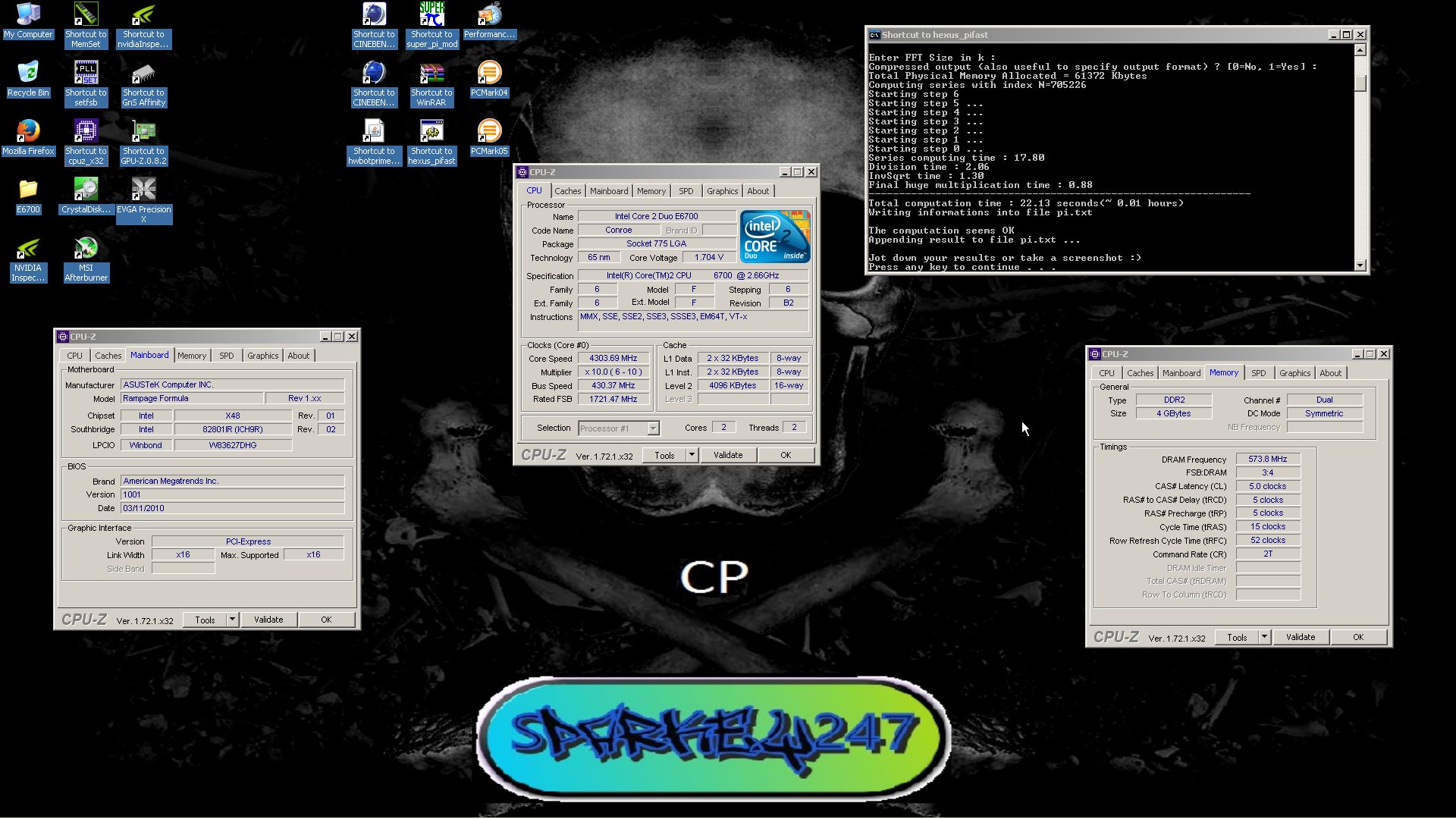Click Tools button in center CPU-Z
The width and height of the screenshot is (1456, 819).
point(664,455)
